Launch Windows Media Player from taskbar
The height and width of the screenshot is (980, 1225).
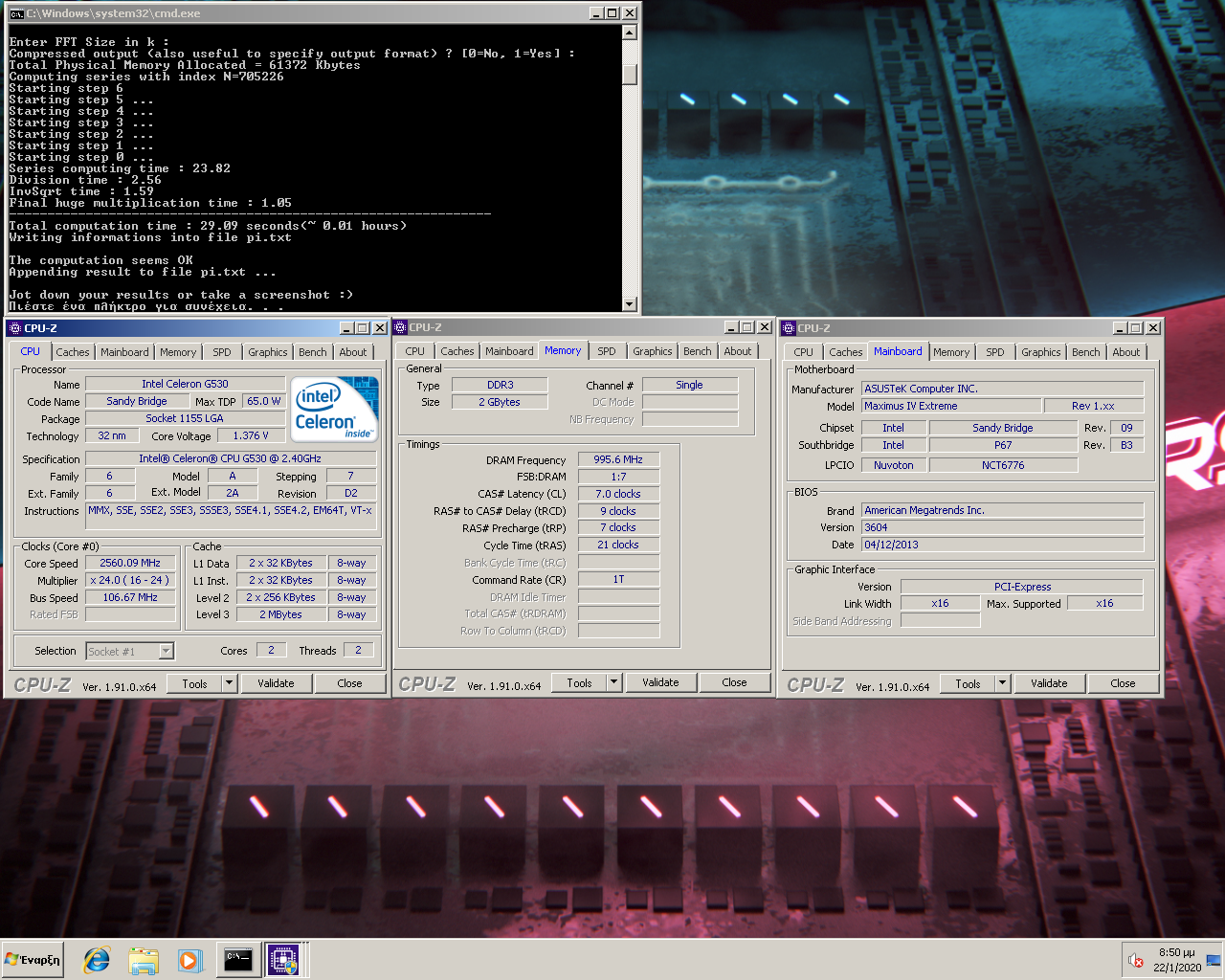(x=189, y=960)
